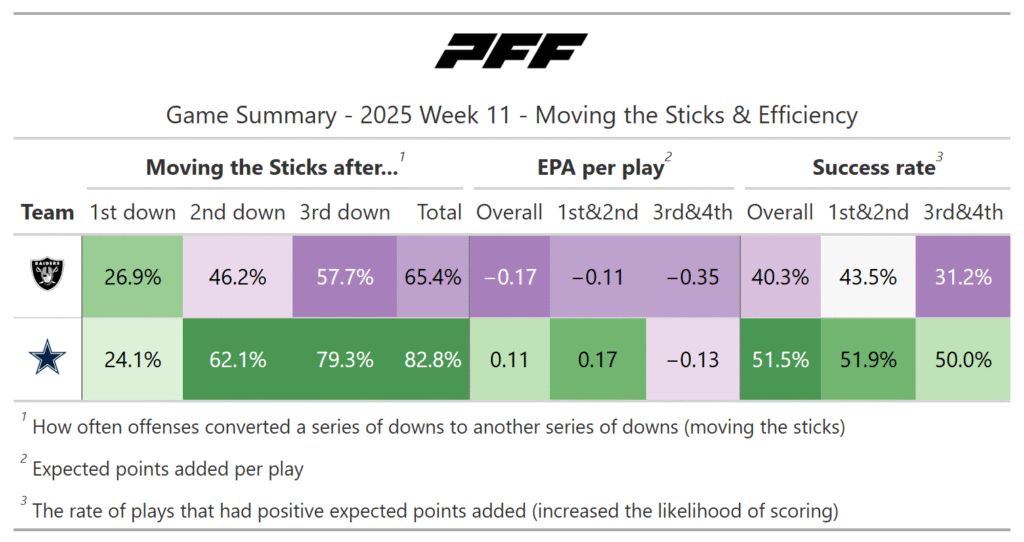Screen dimensions: 1024x542
Task: Click the Raiders −0.17 EPA cell
Action: pyautogui.click(x=510, y=277)
